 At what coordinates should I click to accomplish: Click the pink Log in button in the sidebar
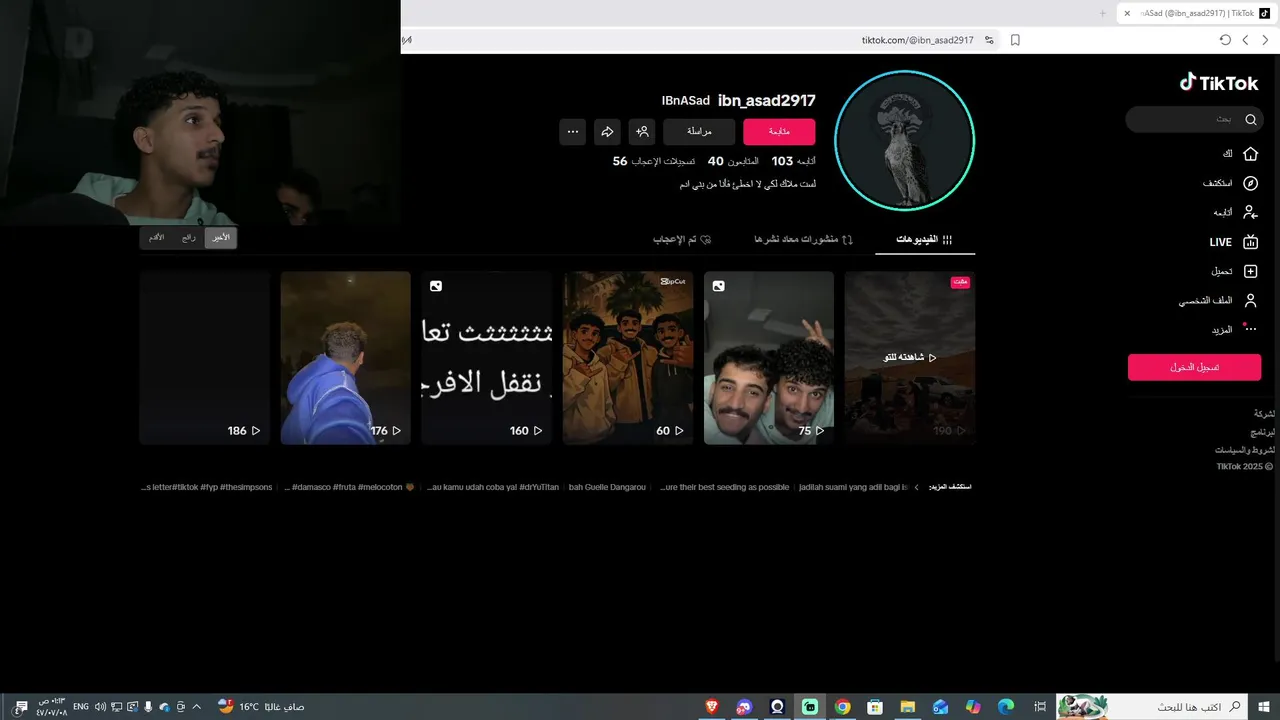(1194, 367)
